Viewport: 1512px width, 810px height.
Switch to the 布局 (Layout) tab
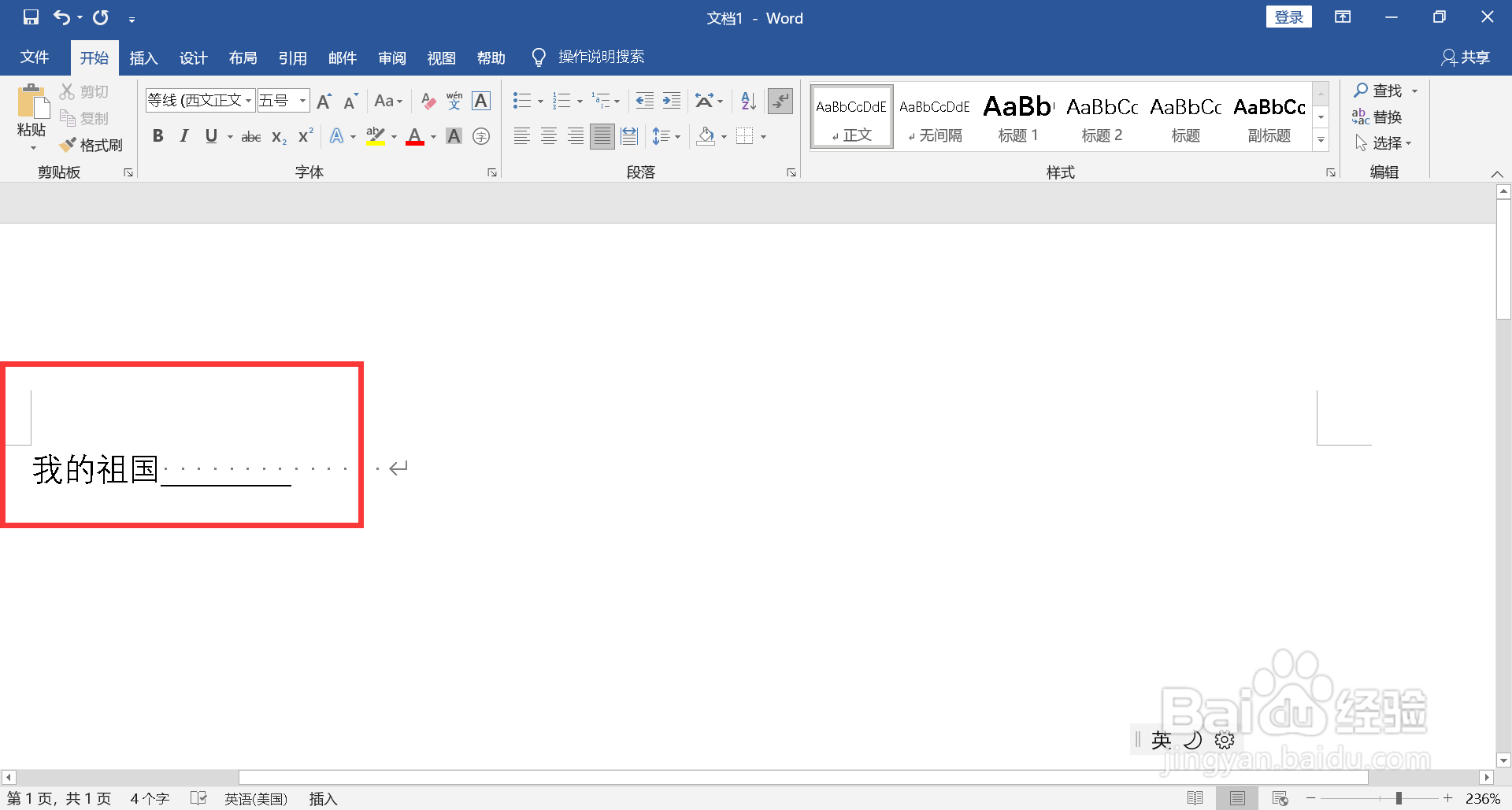coord(243,57)
